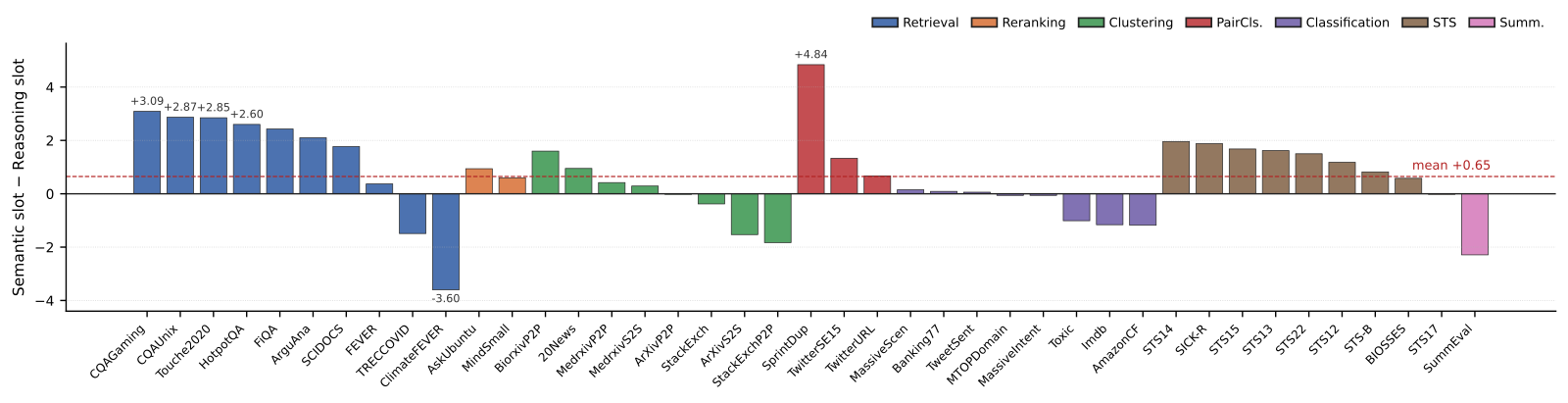The width and height of the screenshot is (1568, 403).
Task: Click the Classification purple legend swatch
Action: click(x=1288, y=23)
